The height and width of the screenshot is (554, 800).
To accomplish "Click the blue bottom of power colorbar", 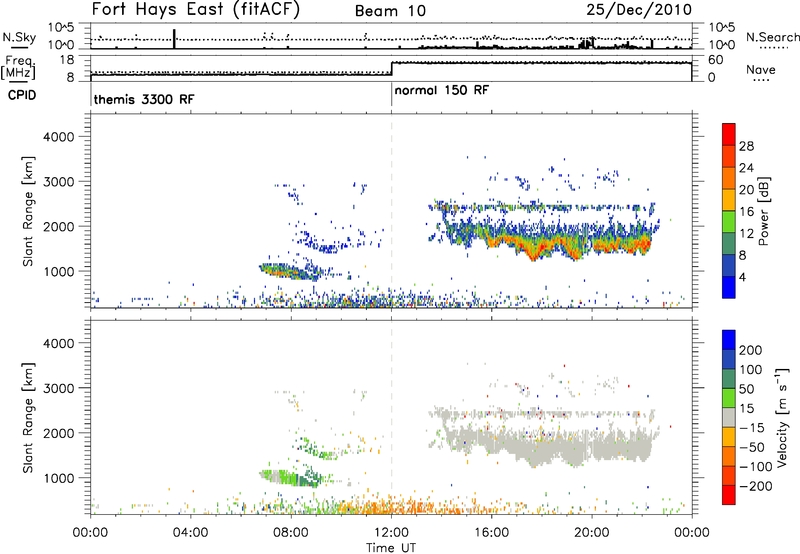I will pyautogui.click(x=729, y=287).
